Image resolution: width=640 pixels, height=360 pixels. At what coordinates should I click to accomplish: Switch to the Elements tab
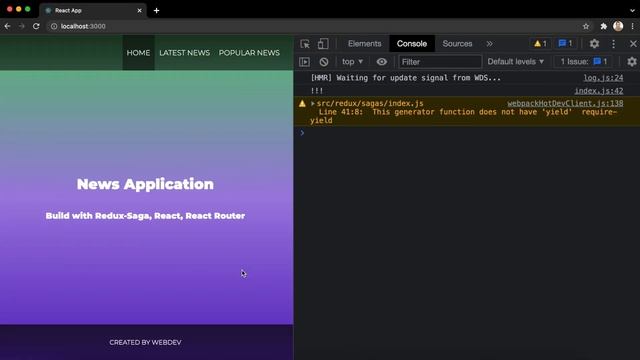pyautogui.click(x=364, y=44)
